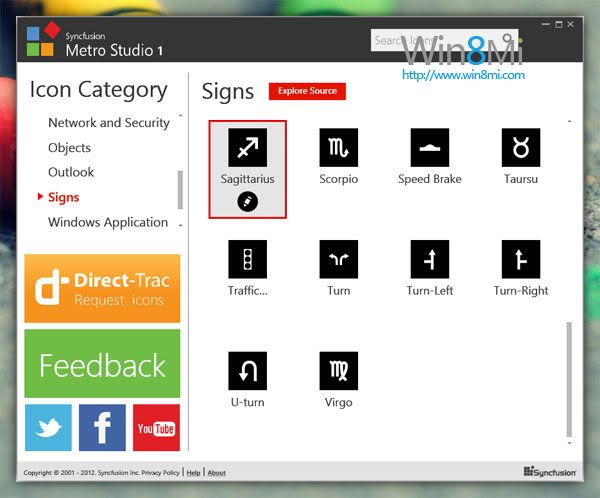Open the Outlook category
The image size is (600, 498).
point(71,172)
